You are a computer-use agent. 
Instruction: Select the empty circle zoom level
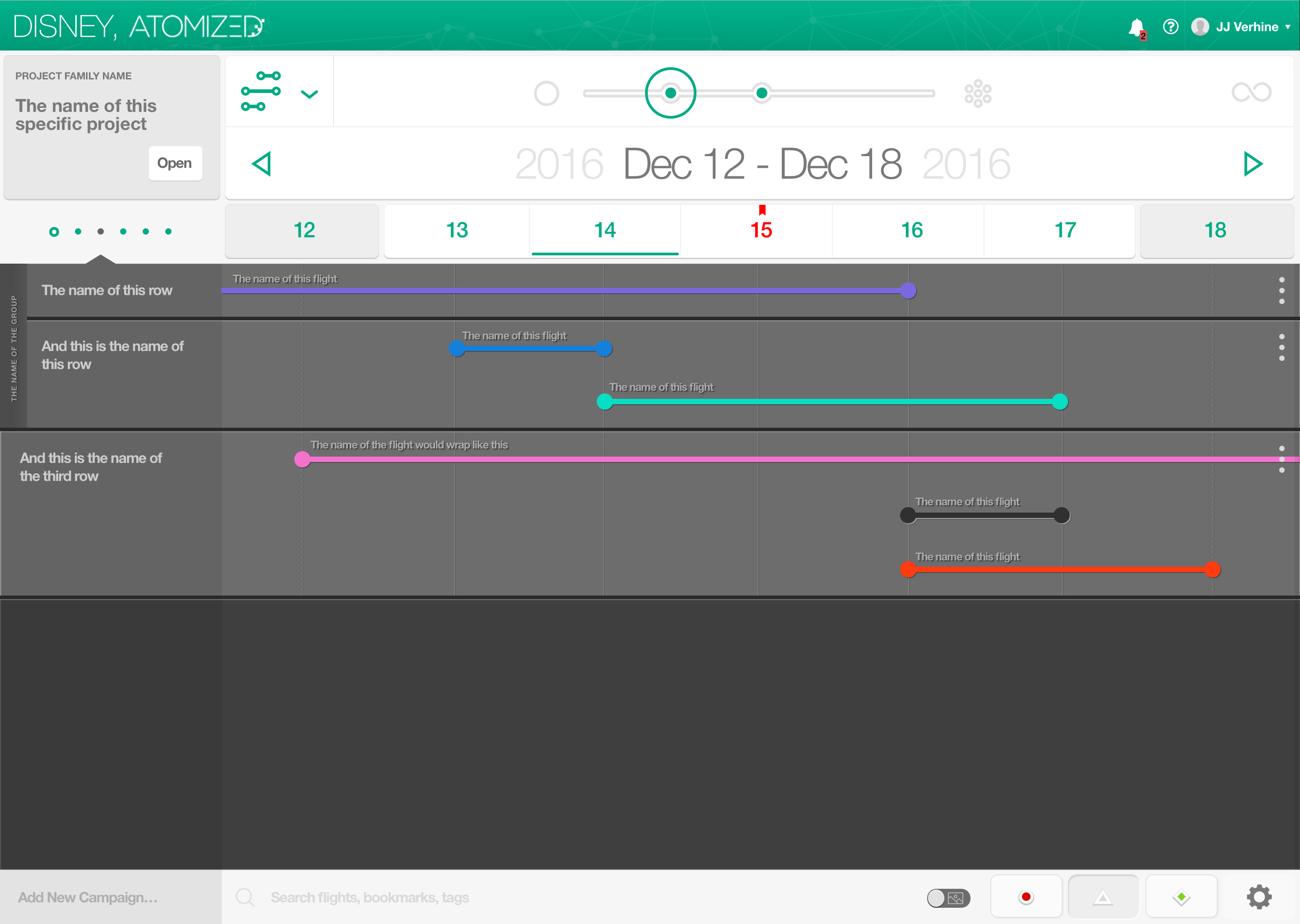(547, 93)
